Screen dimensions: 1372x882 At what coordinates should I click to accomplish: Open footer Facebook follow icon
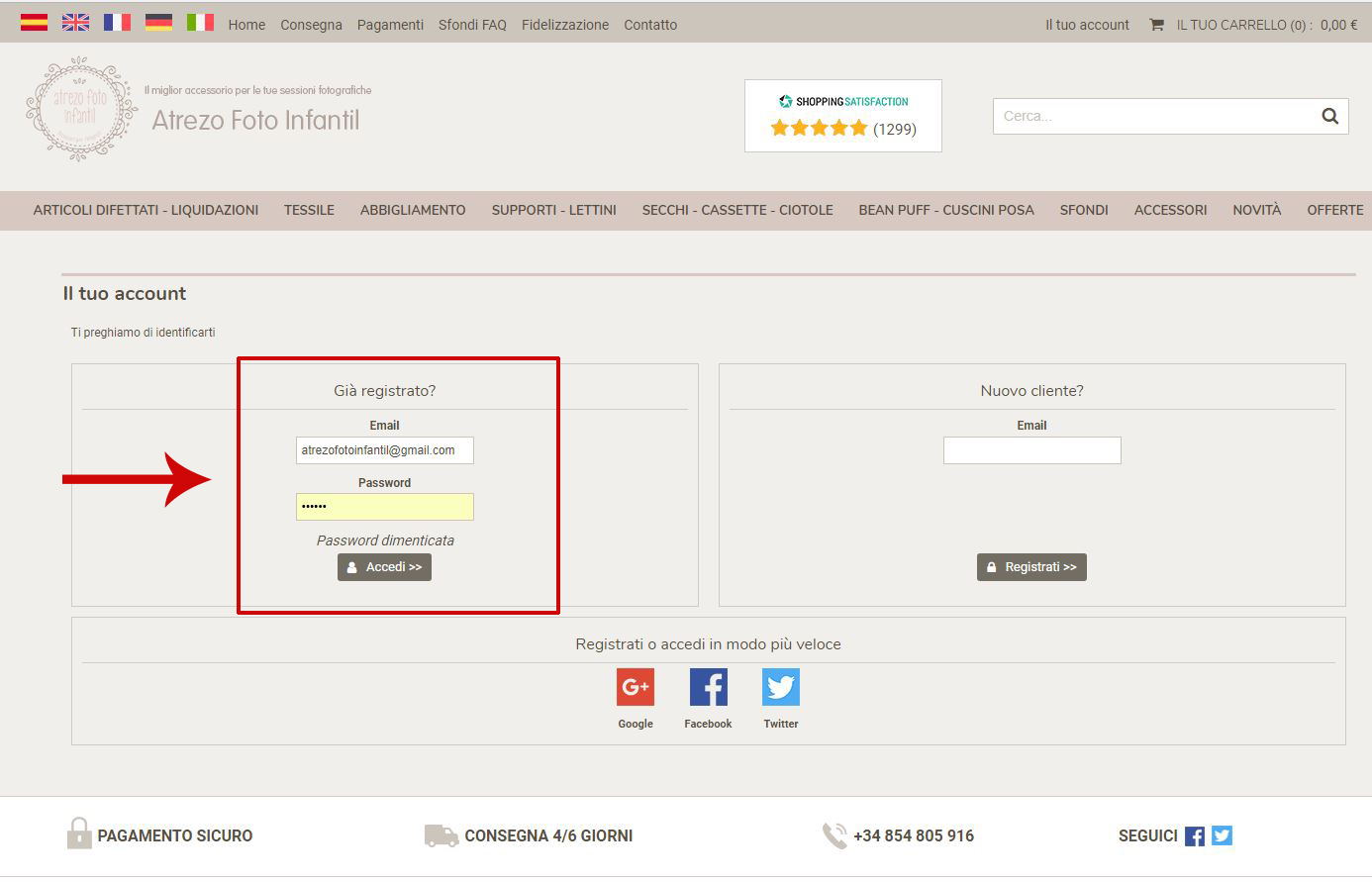click(1195, 836)
